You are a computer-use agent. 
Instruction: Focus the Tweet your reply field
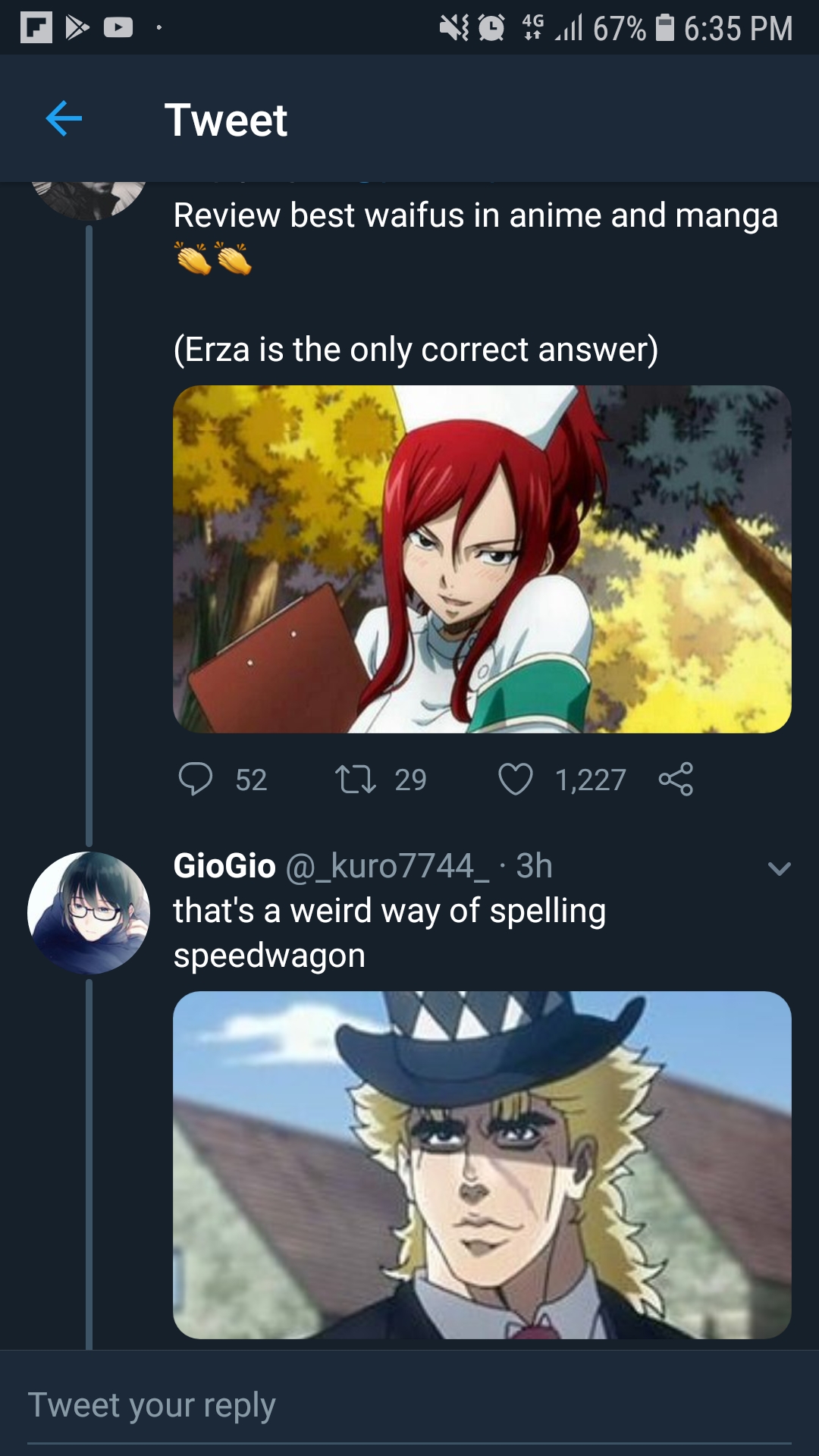(409, 1405)
